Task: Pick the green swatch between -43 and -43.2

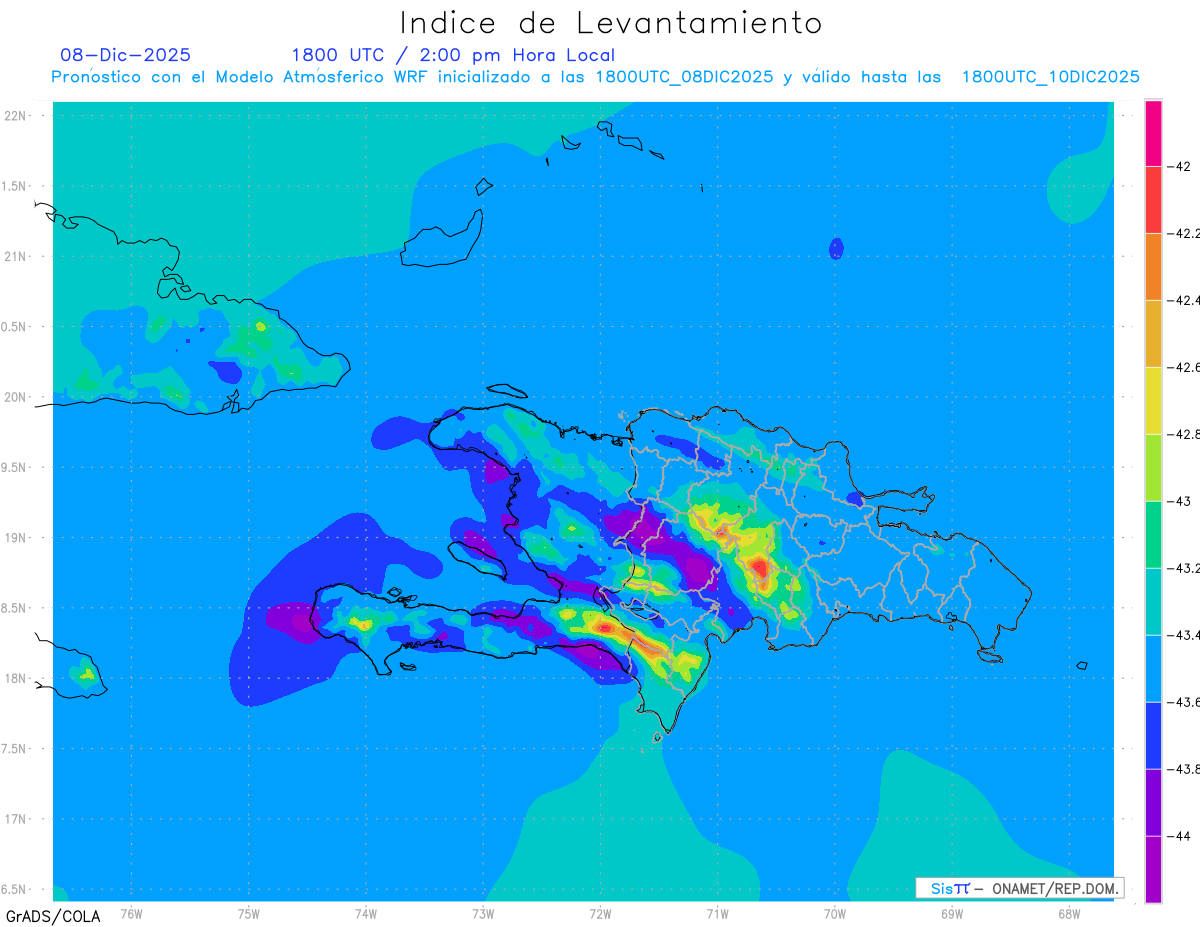Action: point(1153,535)
